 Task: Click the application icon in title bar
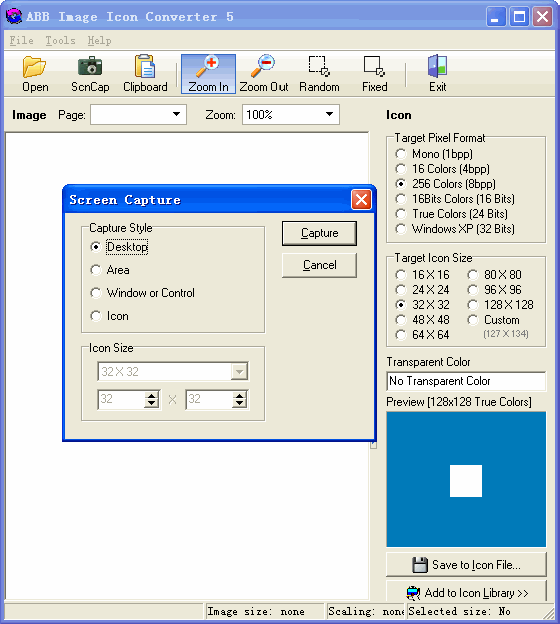[x=14, y=16]
